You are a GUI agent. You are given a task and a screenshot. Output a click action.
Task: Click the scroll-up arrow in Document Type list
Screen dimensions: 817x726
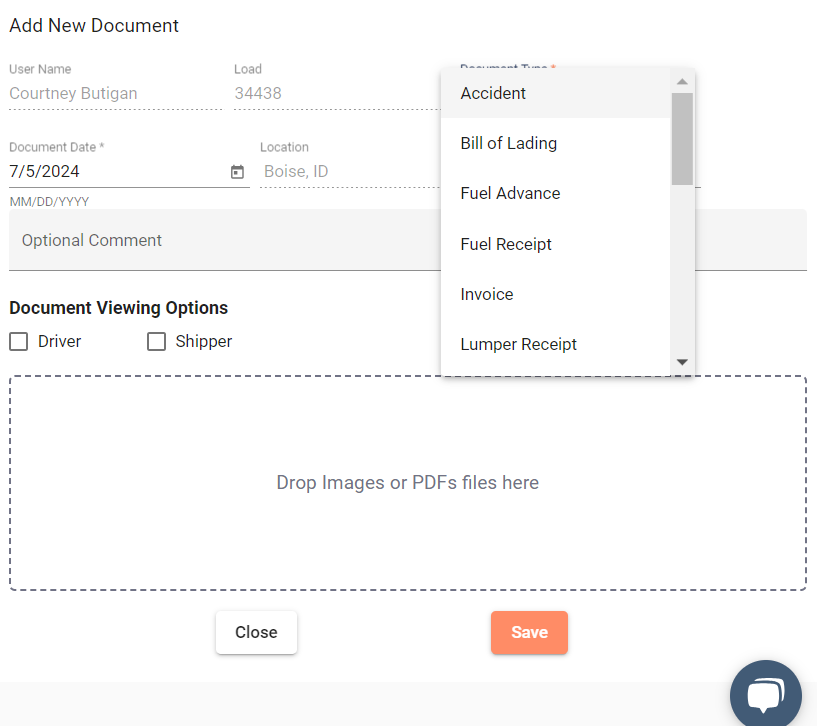pyautogui.click(x=682, y=82)
